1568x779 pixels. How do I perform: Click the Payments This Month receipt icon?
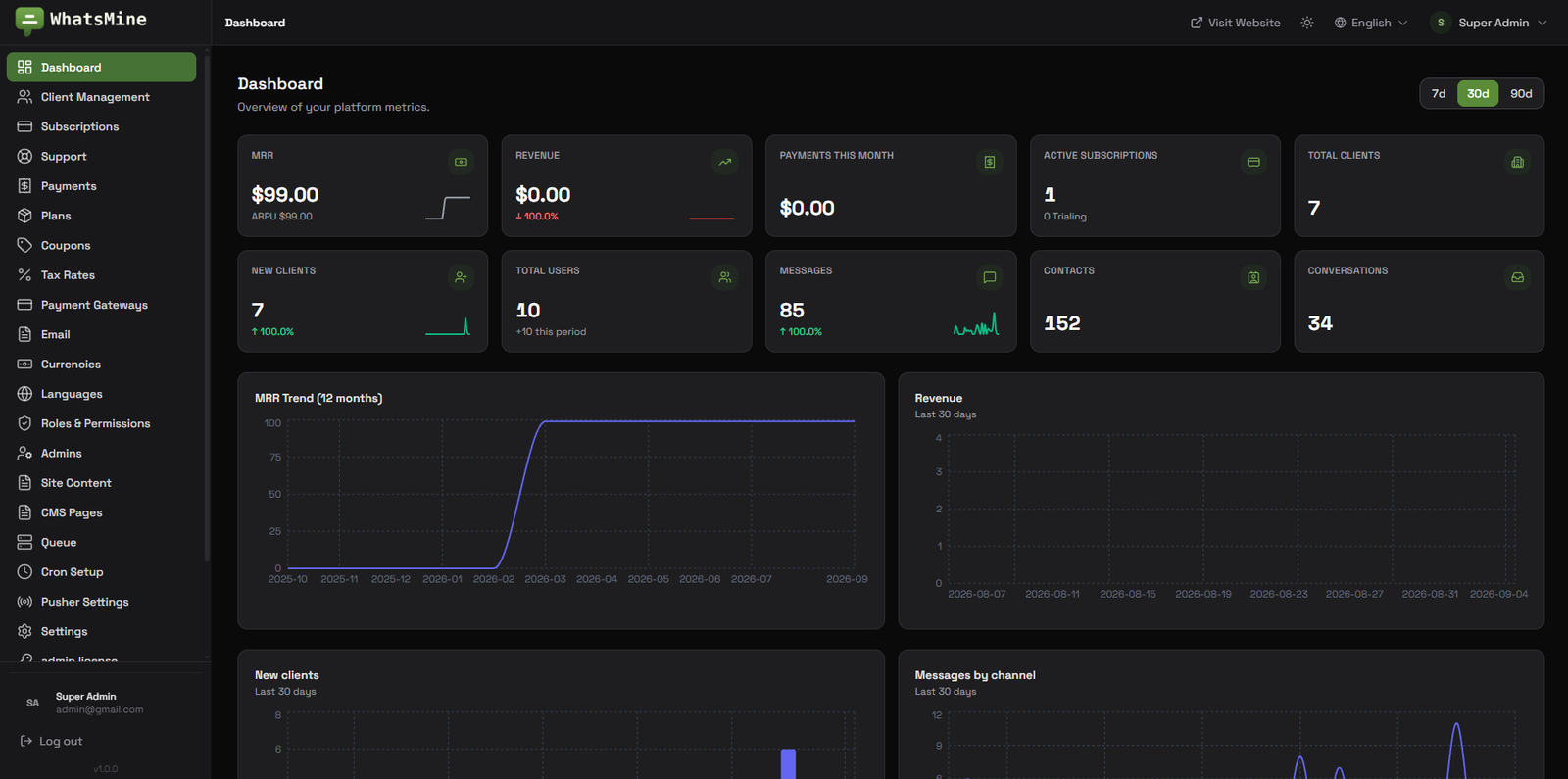(x=990, y=162)
